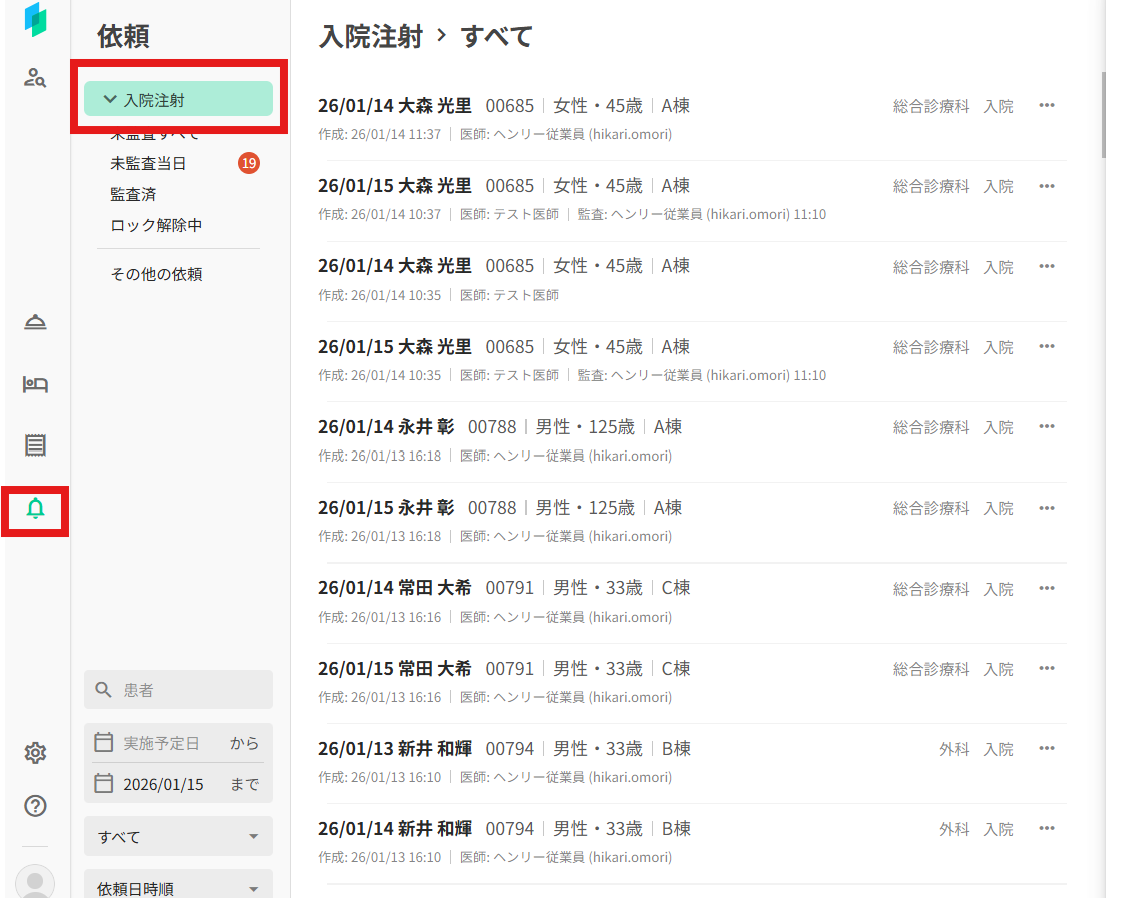Screen dimensions: 1131x898
Task: Open the settings gear icon
Action: click(x=35, y=753)
